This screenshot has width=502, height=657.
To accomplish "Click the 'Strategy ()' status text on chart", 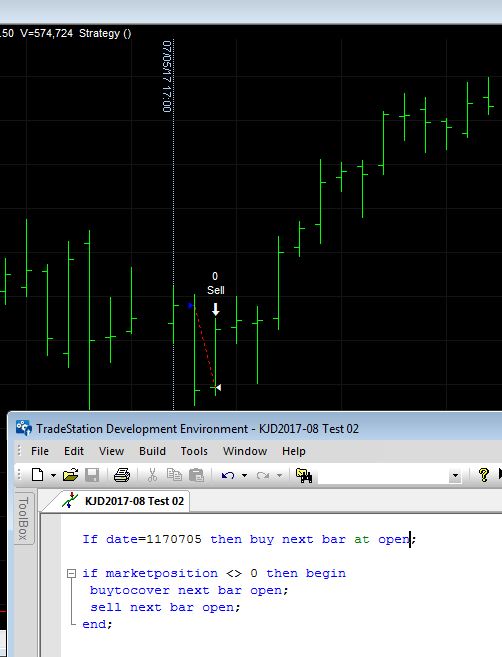I will [105, 34].
